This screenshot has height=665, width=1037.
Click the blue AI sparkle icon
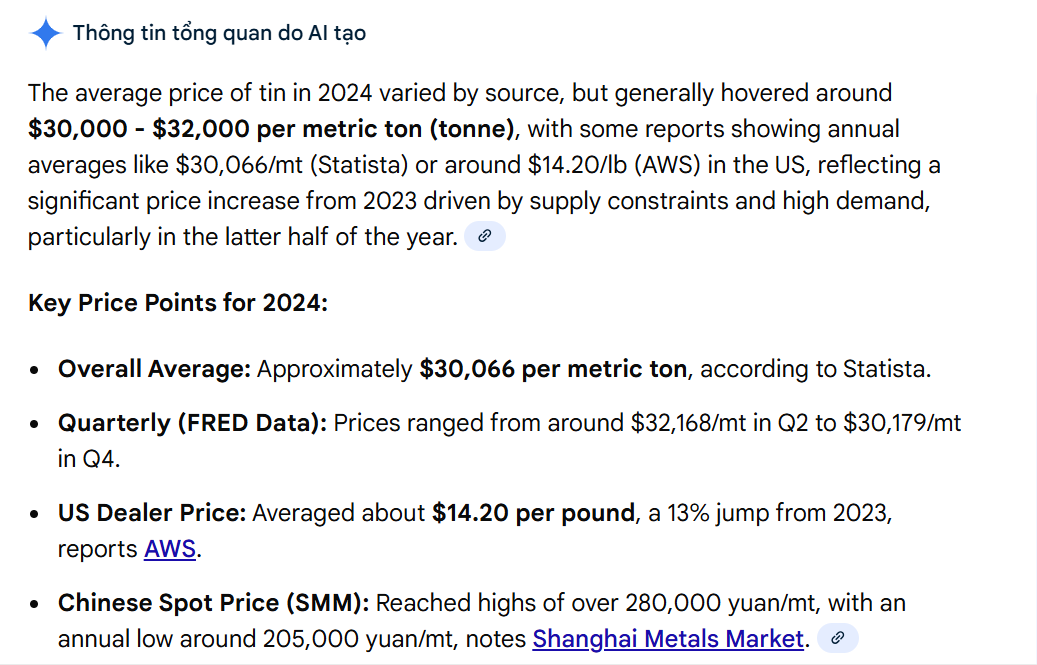pyautogui.click(x=46, y=33)
